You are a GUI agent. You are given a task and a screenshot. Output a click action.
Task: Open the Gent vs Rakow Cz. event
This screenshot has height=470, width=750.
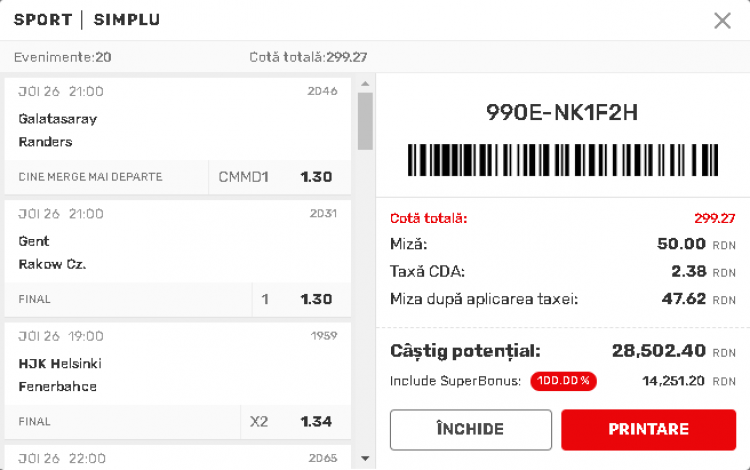tap(177, 241)
